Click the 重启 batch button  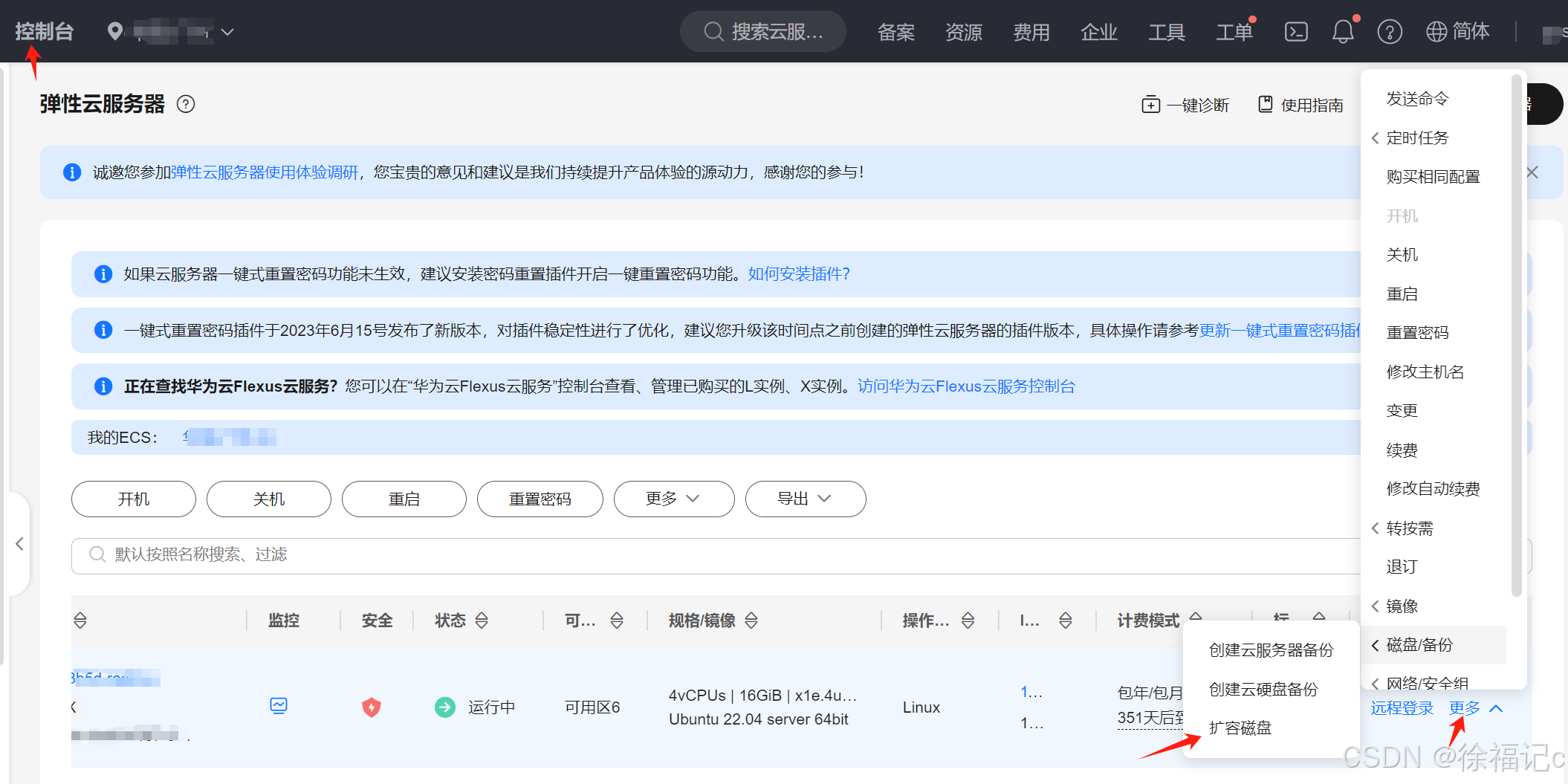[x=404, y=499]
